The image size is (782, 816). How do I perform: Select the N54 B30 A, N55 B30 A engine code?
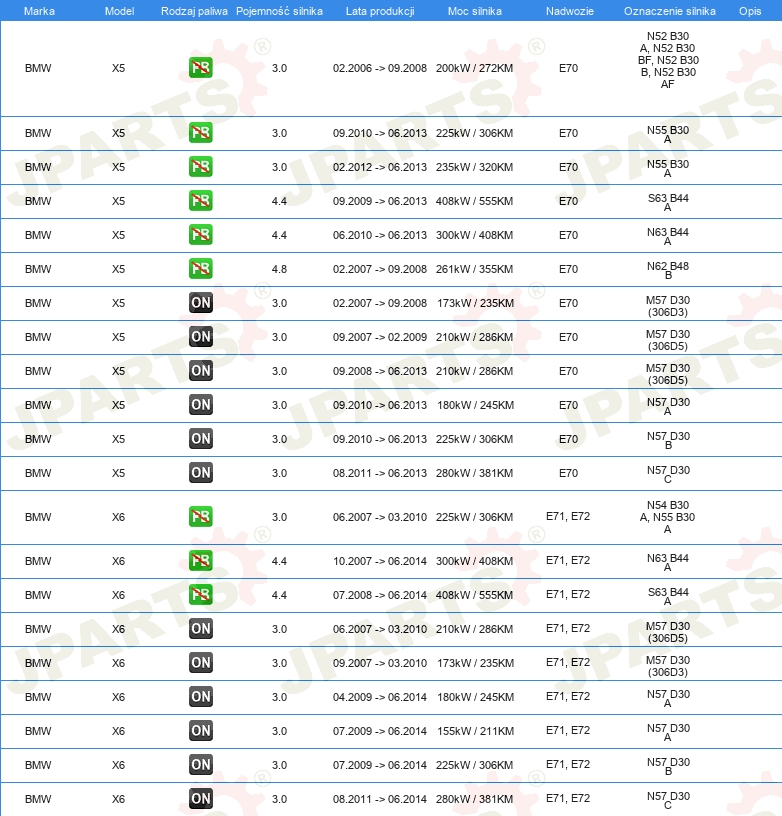pos(668,517)
